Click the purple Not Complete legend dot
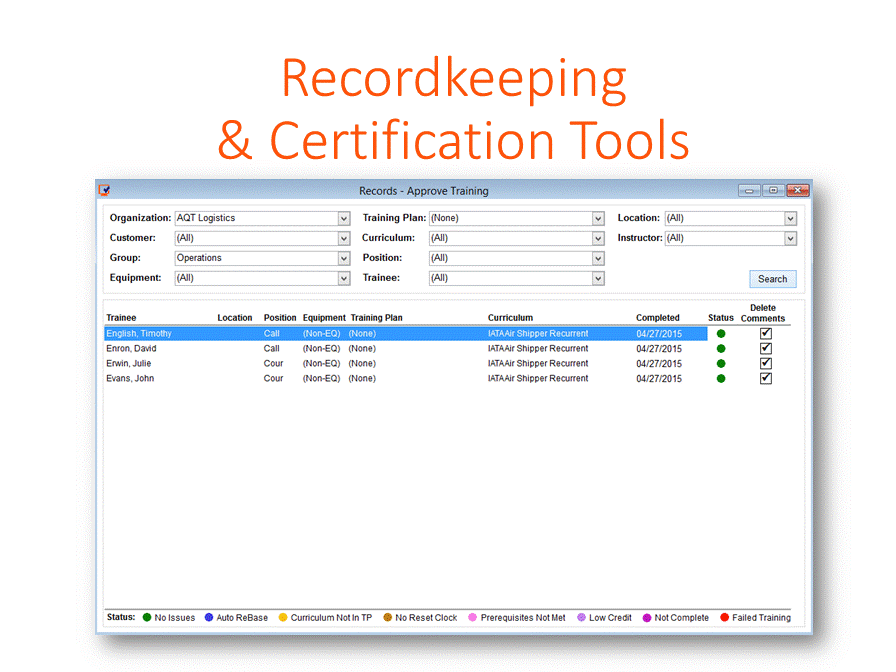 [x=647, y=618]
